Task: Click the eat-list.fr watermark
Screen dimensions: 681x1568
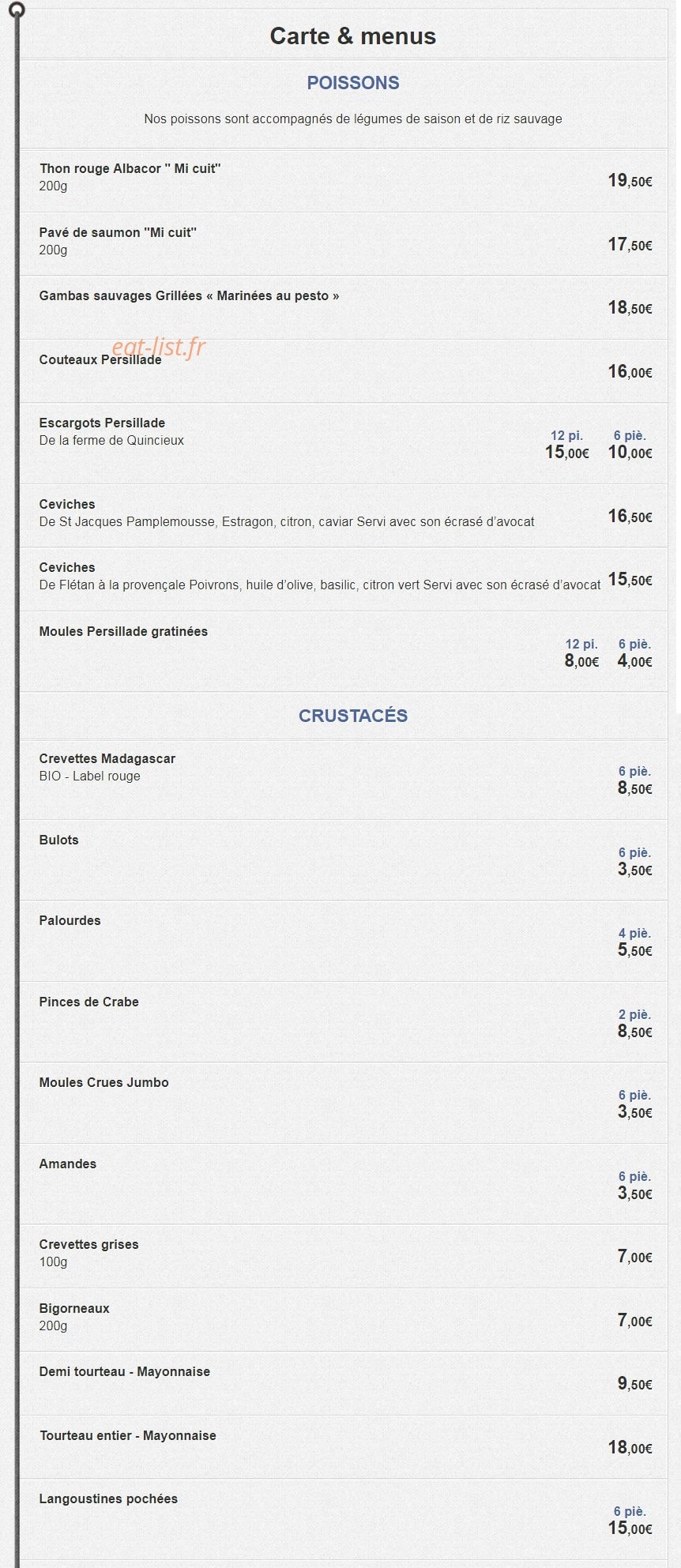Action: coord(158,346)
